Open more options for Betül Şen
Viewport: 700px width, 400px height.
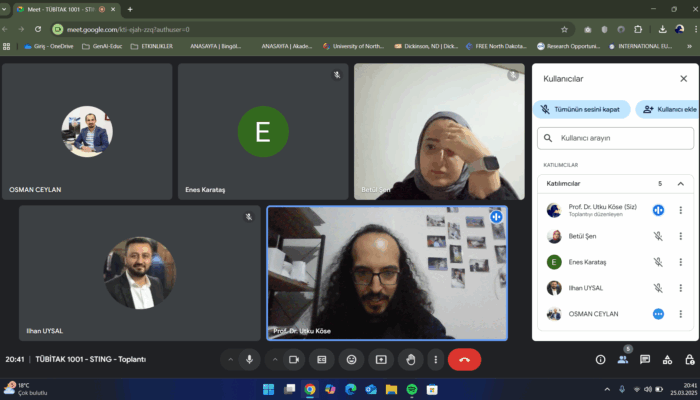pyautogui.click(x=680, y=236)
